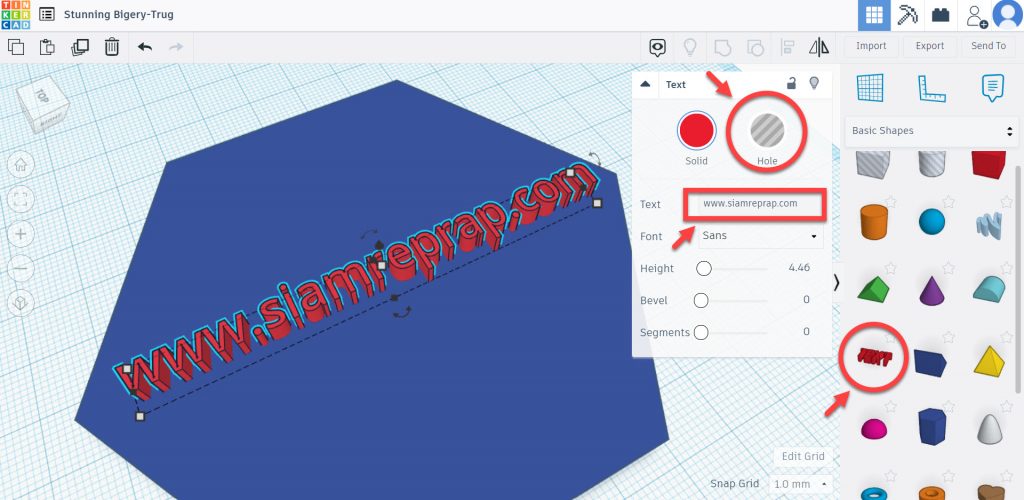Screen dimensions: 1024x500
Task: Toggle the lock editing padlock
Action: click(x=791, y=84)
